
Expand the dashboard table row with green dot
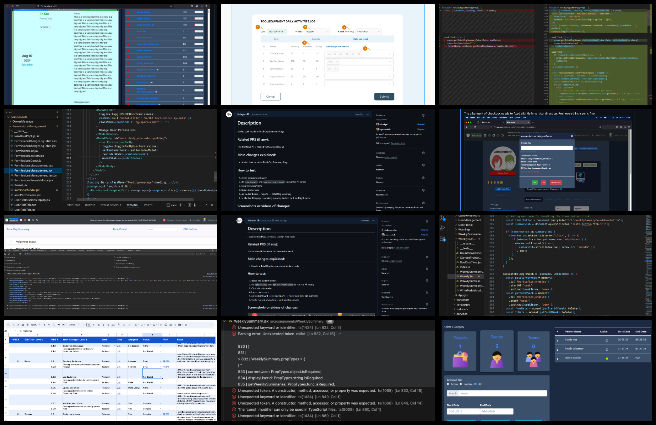point(557,358)
